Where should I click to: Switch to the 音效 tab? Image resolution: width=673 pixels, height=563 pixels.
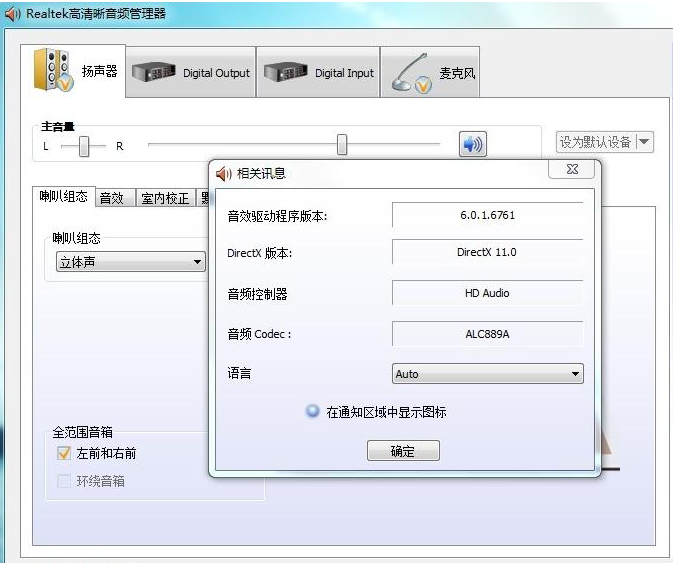111,198
